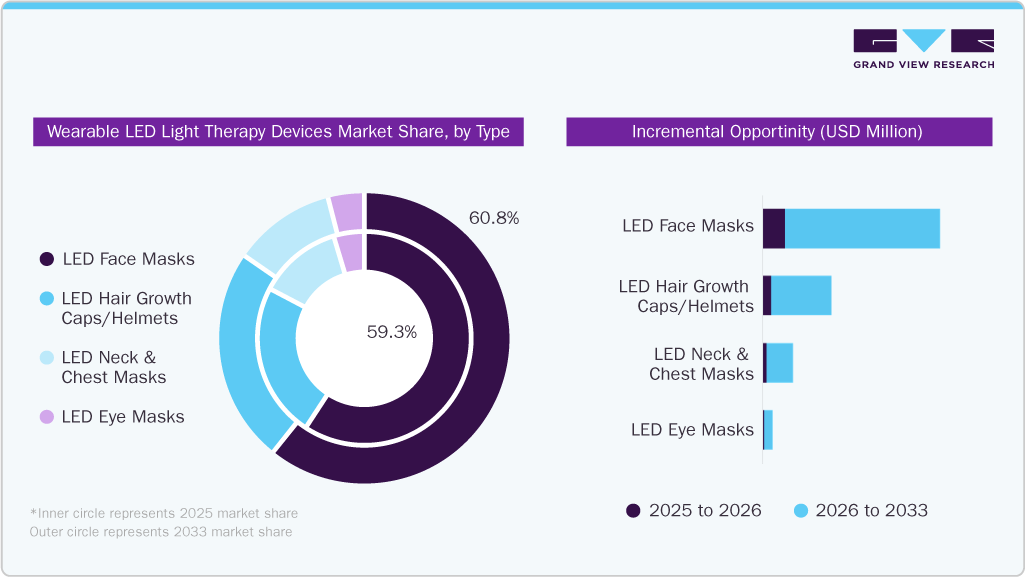
Task: Click the 59.3% center label
Action: pos(392,332)
